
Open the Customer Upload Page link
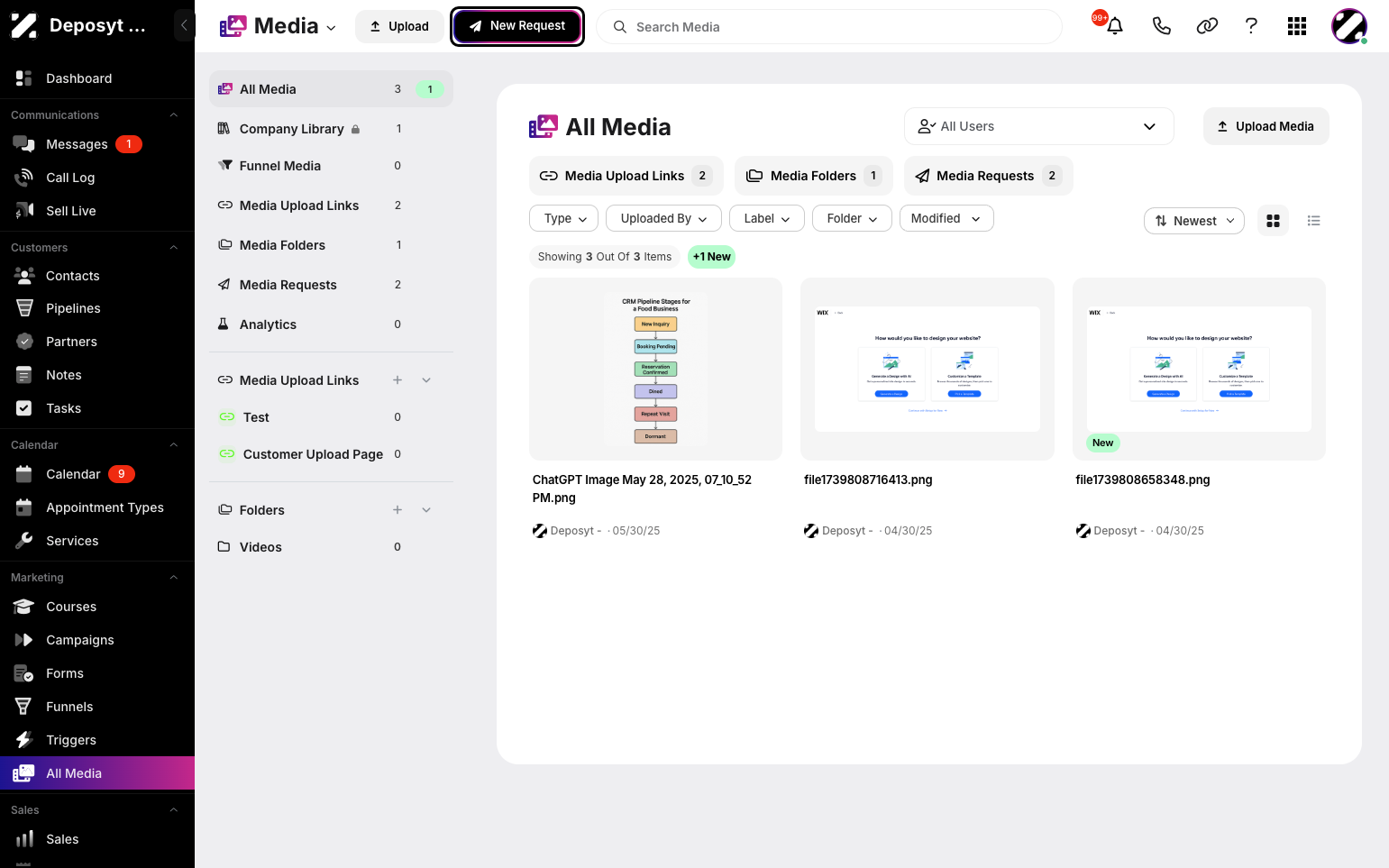(331, 454)
